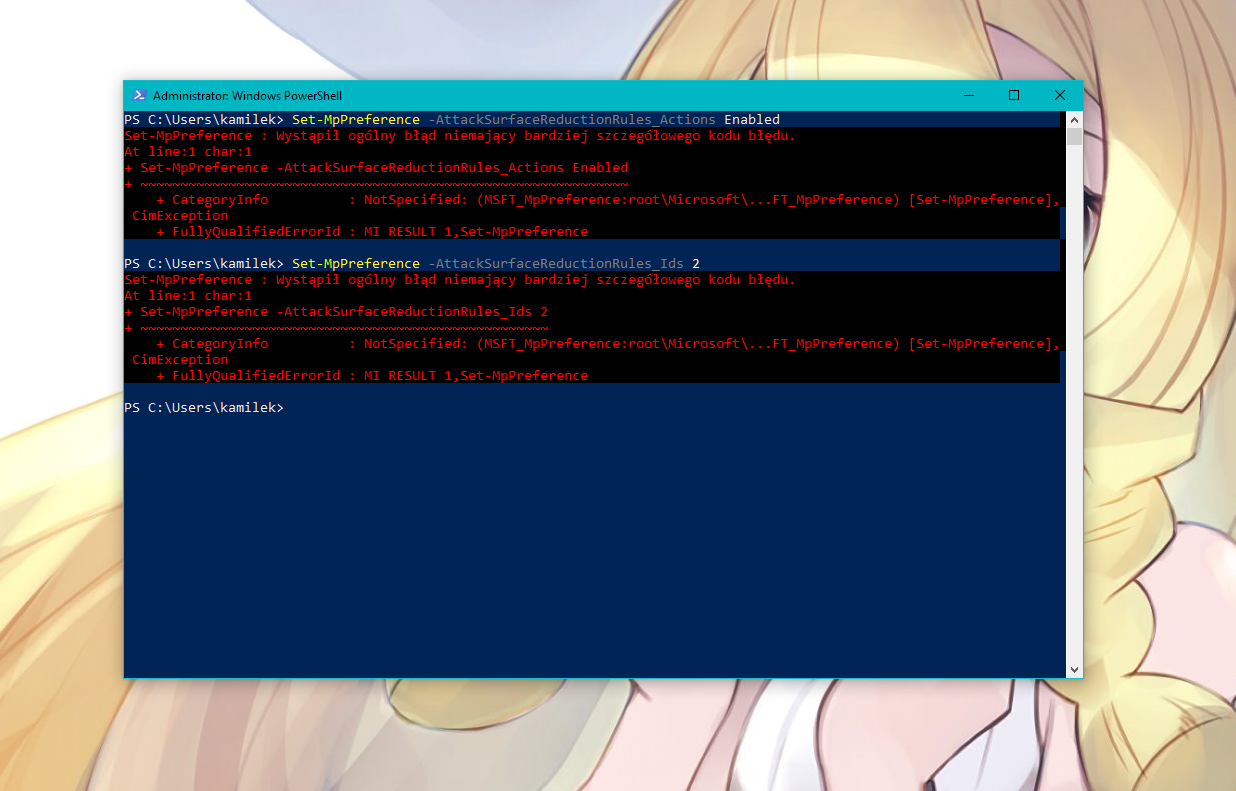Click the scrollbar down arrow
The height and width of the screenshot is (791, 1236).
point(1074,670)
